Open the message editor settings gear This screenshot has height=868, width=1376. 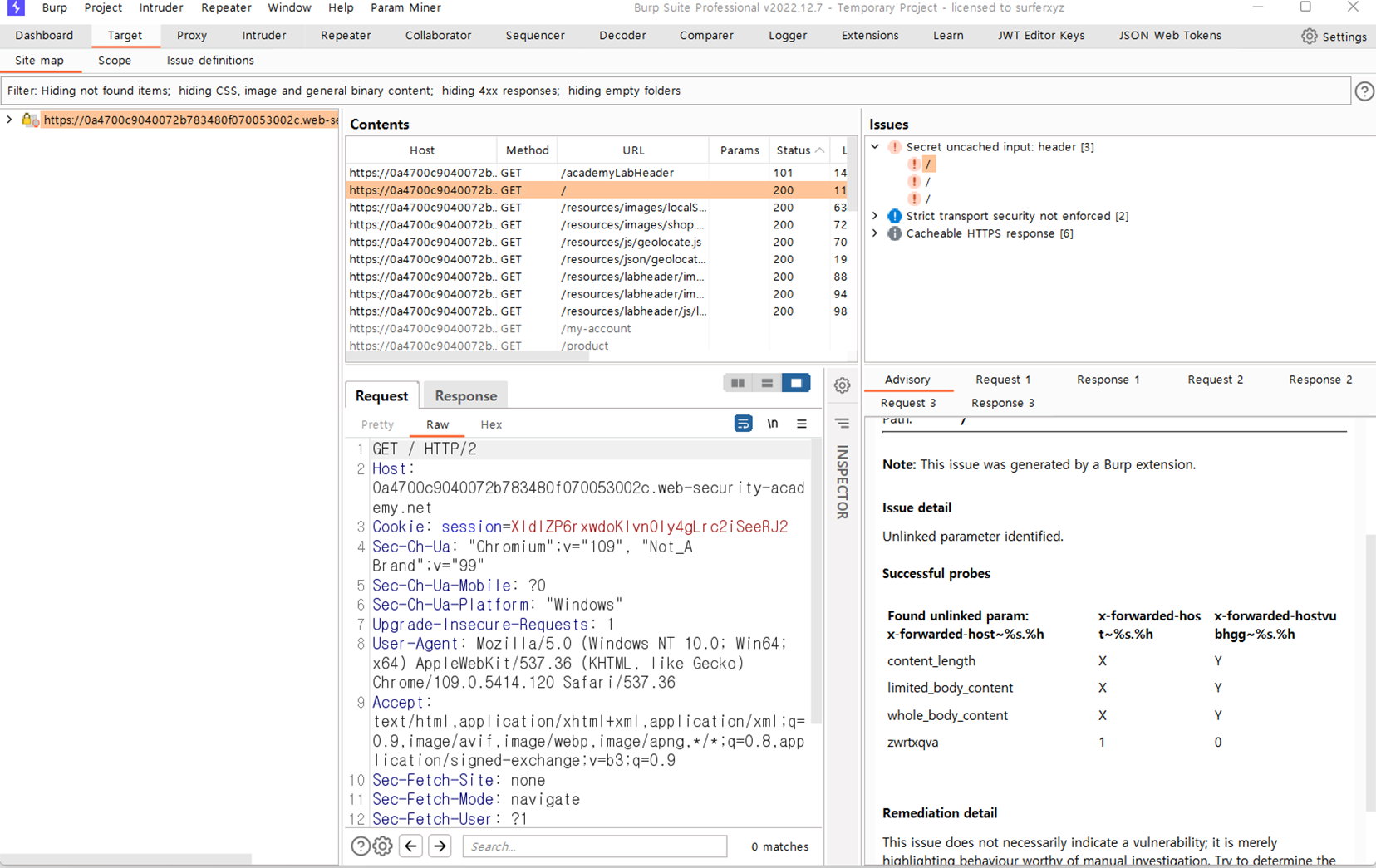(x=842, y=385)
